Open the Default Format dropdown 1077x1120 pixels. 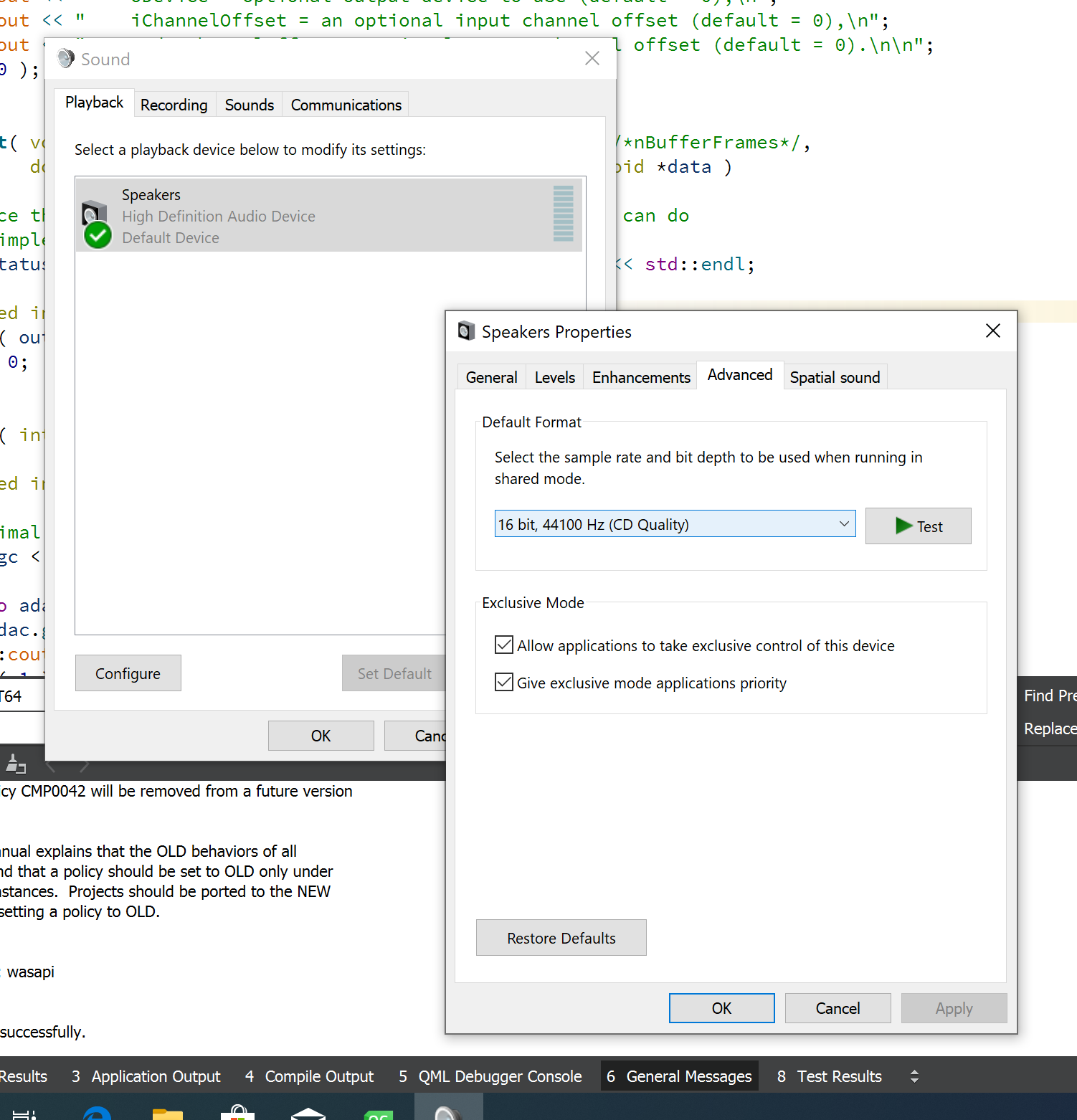coord(843,523)
